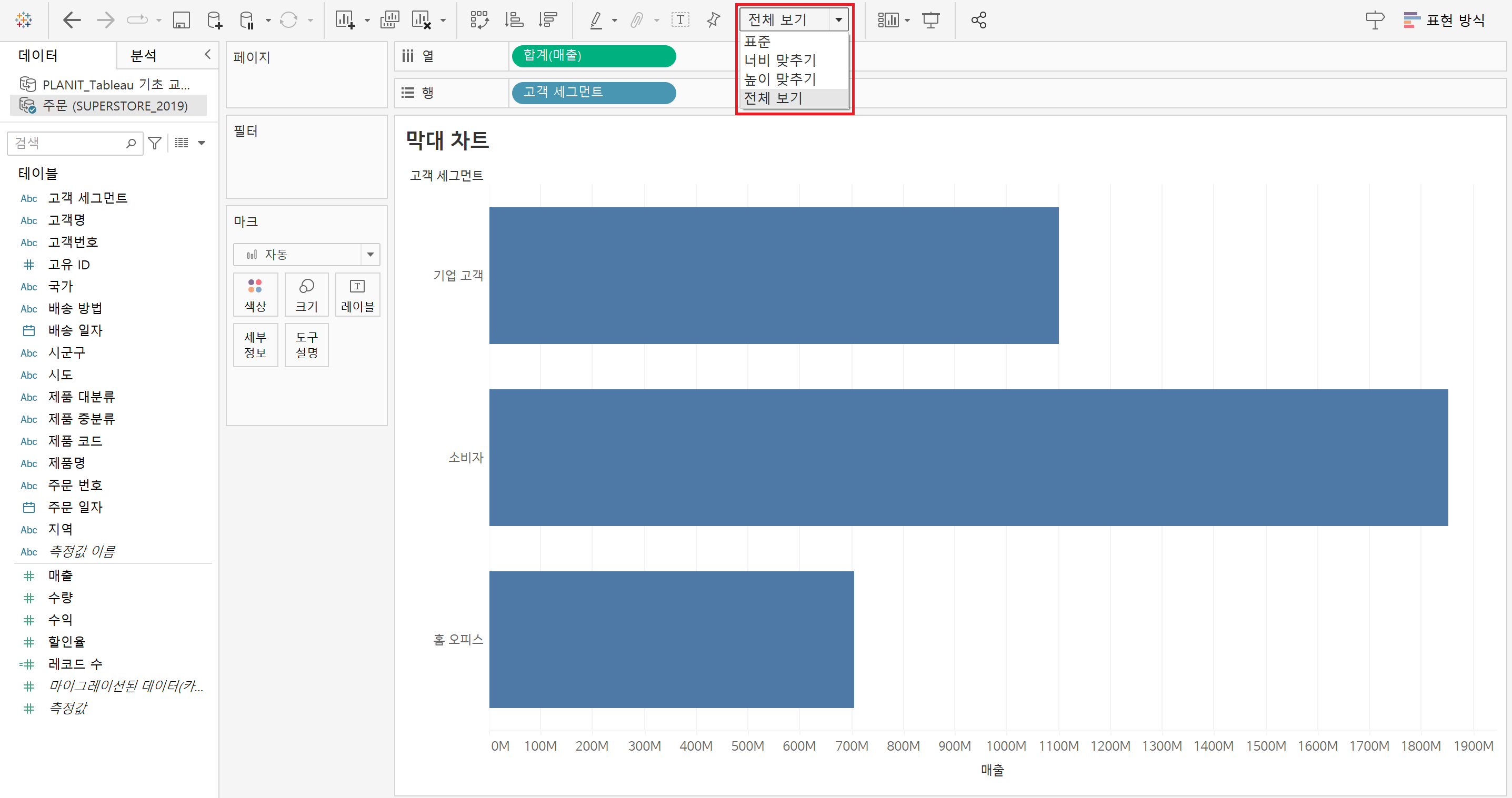Collapse the data pane with the chevron
1512x798 pixels.
click(207, 55)
